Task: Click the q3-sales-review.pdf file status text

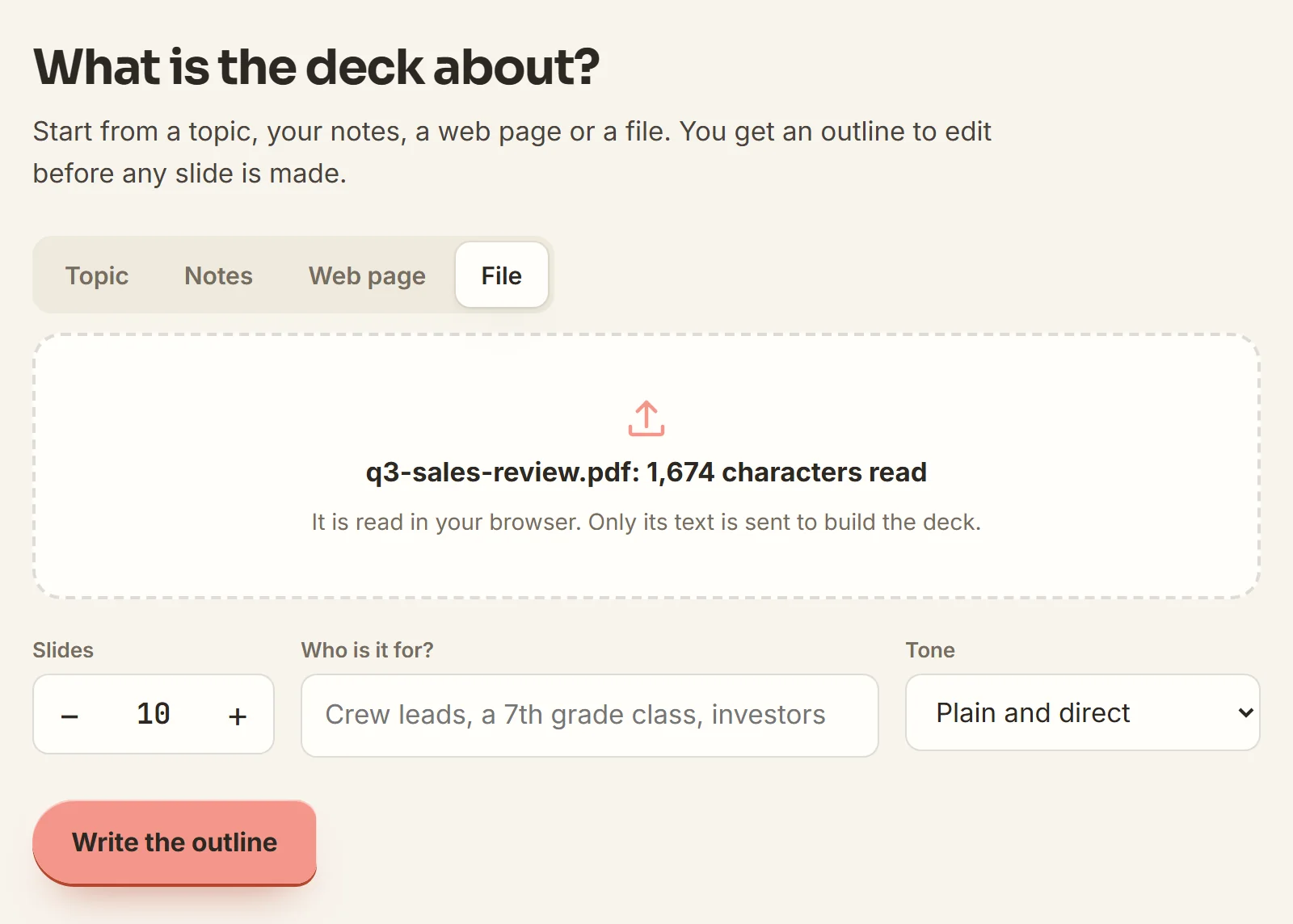Action: pyautogui.click(x=646, y=472)
